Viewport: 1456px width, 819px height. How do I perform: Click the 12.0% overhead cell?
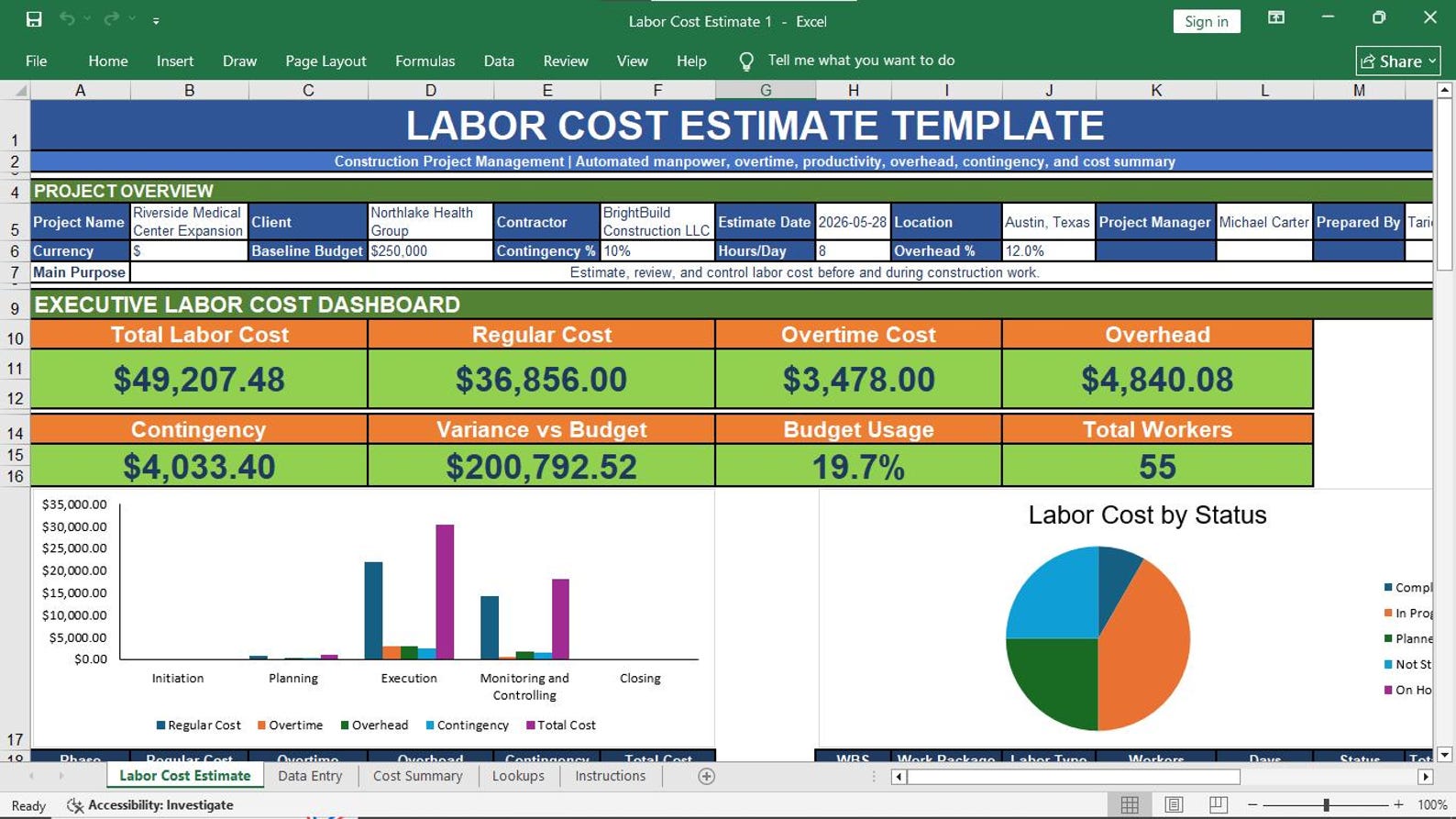pyautogui.click(x=1048, y=250)
